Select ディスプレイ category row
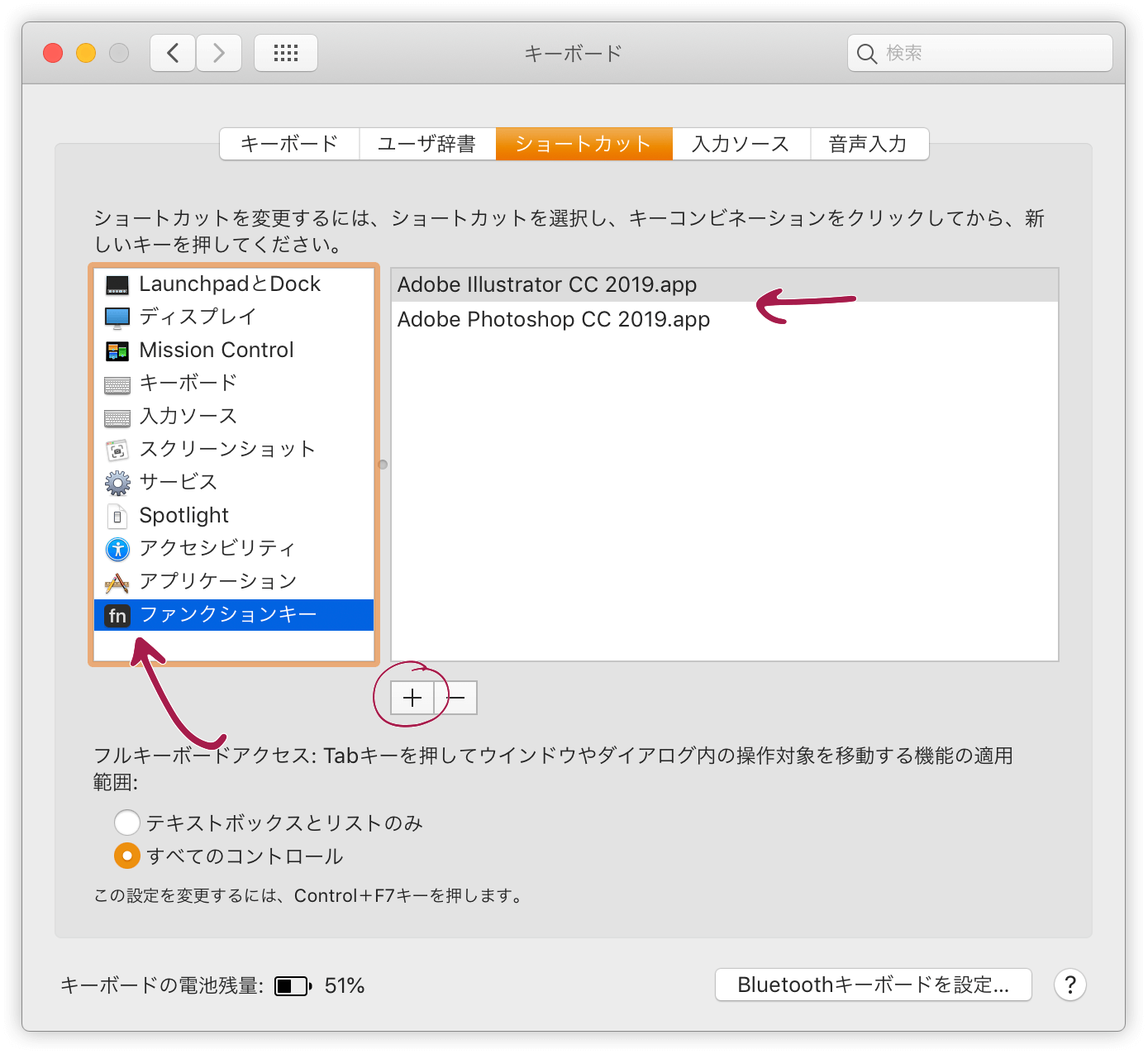 (x=234, y=317)
